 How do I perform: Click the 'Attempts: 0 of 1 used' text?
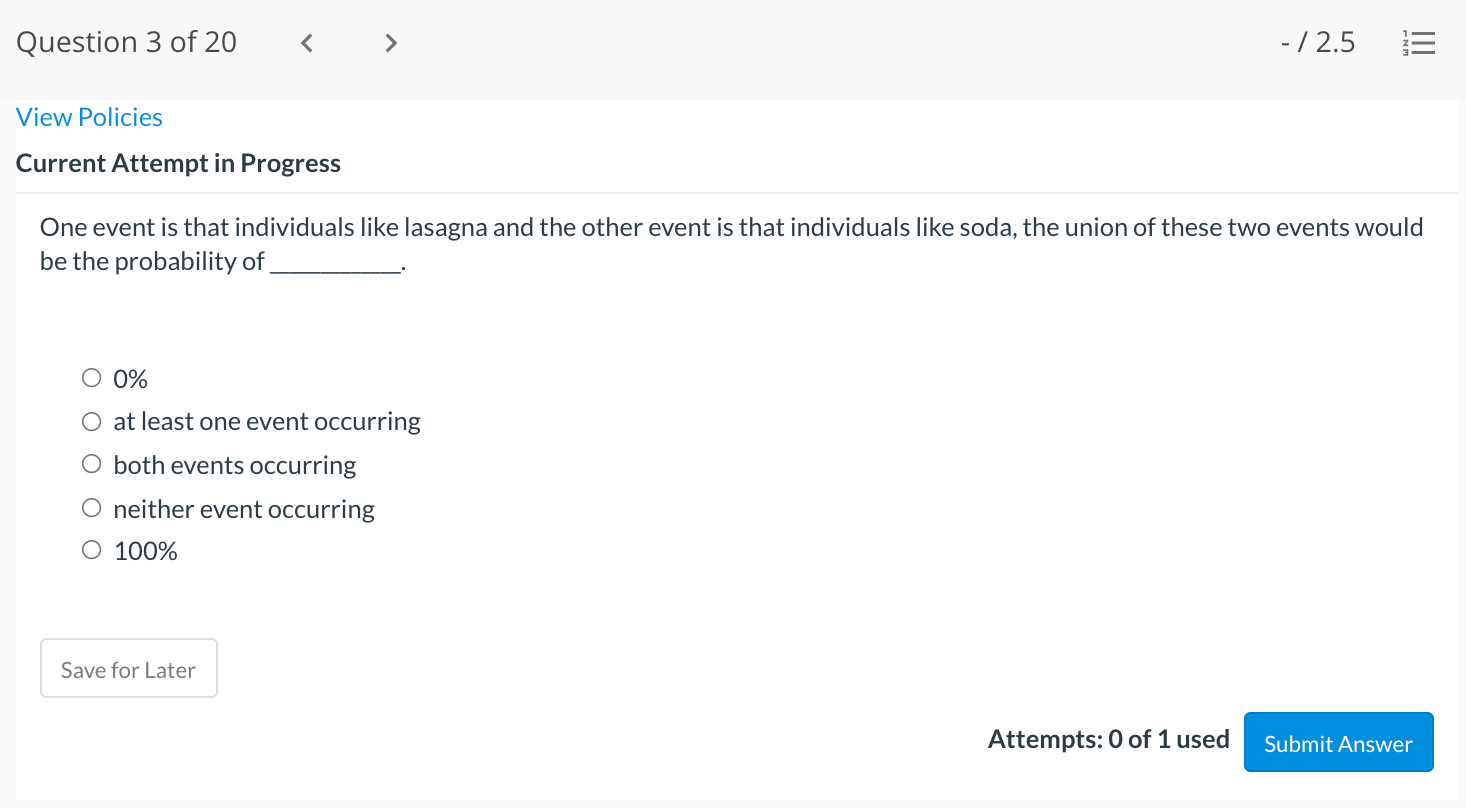[1108, 739]
